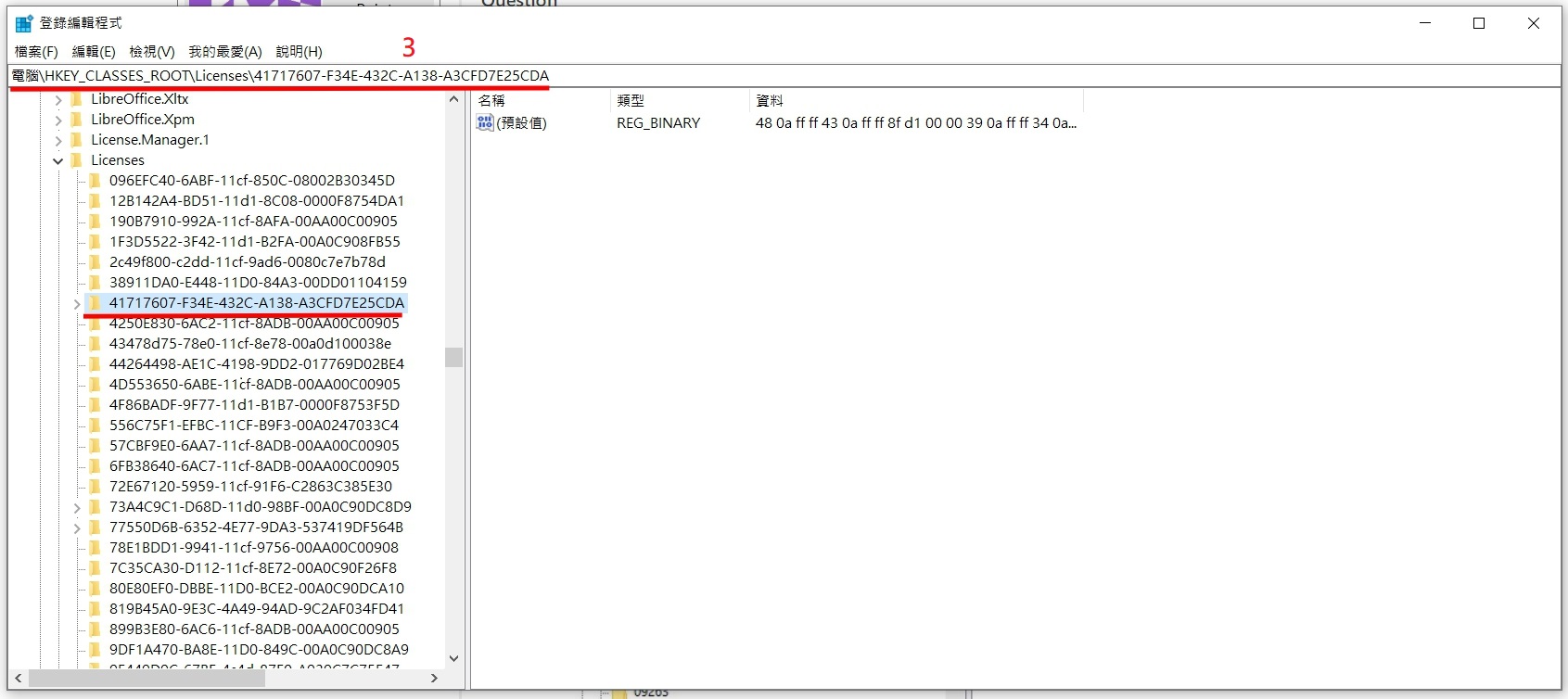
Task: Maximize the Registry Editor window
Action: click(1479, 23)
